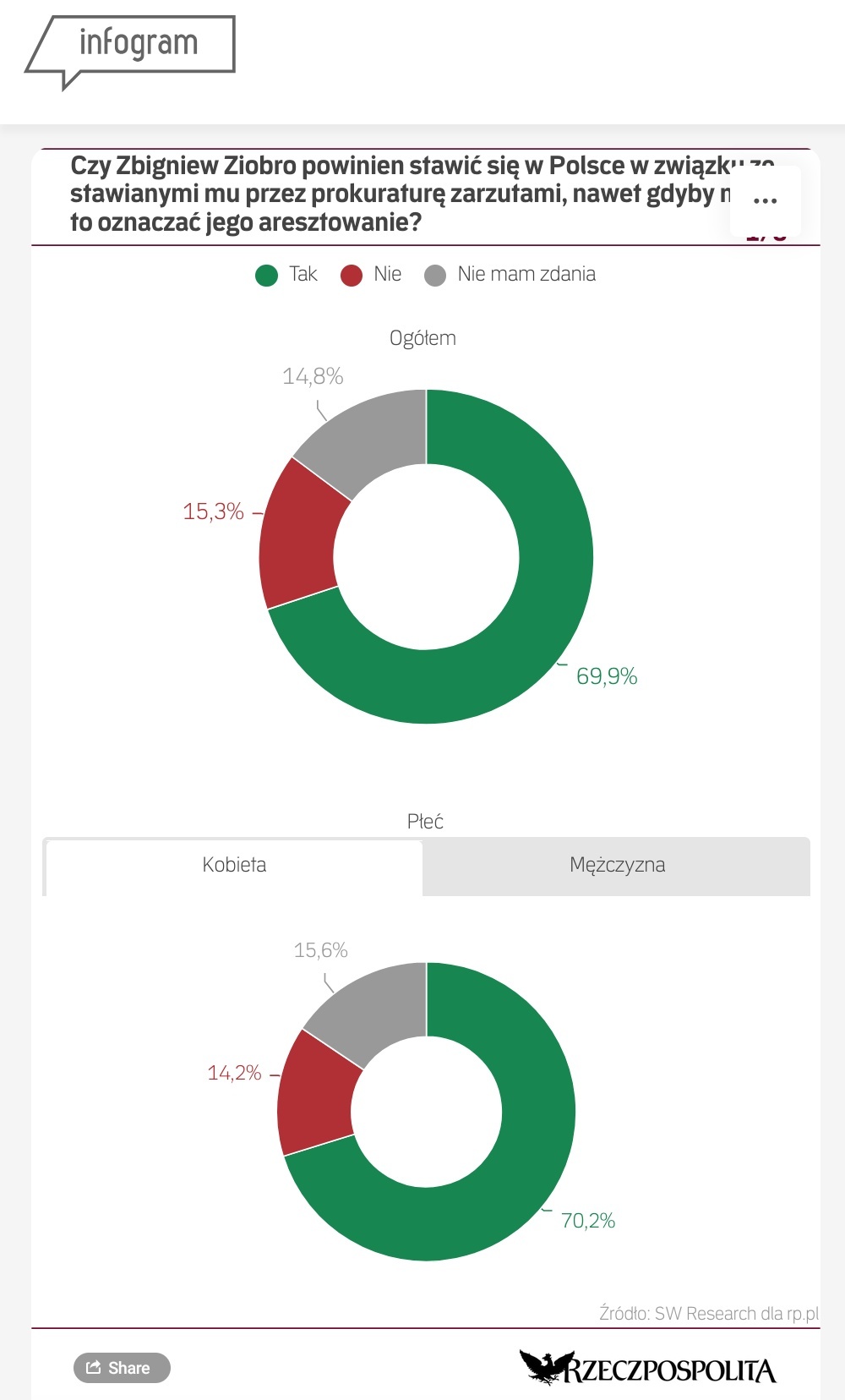Toggle the red Nie legend dot

(352, 275)
